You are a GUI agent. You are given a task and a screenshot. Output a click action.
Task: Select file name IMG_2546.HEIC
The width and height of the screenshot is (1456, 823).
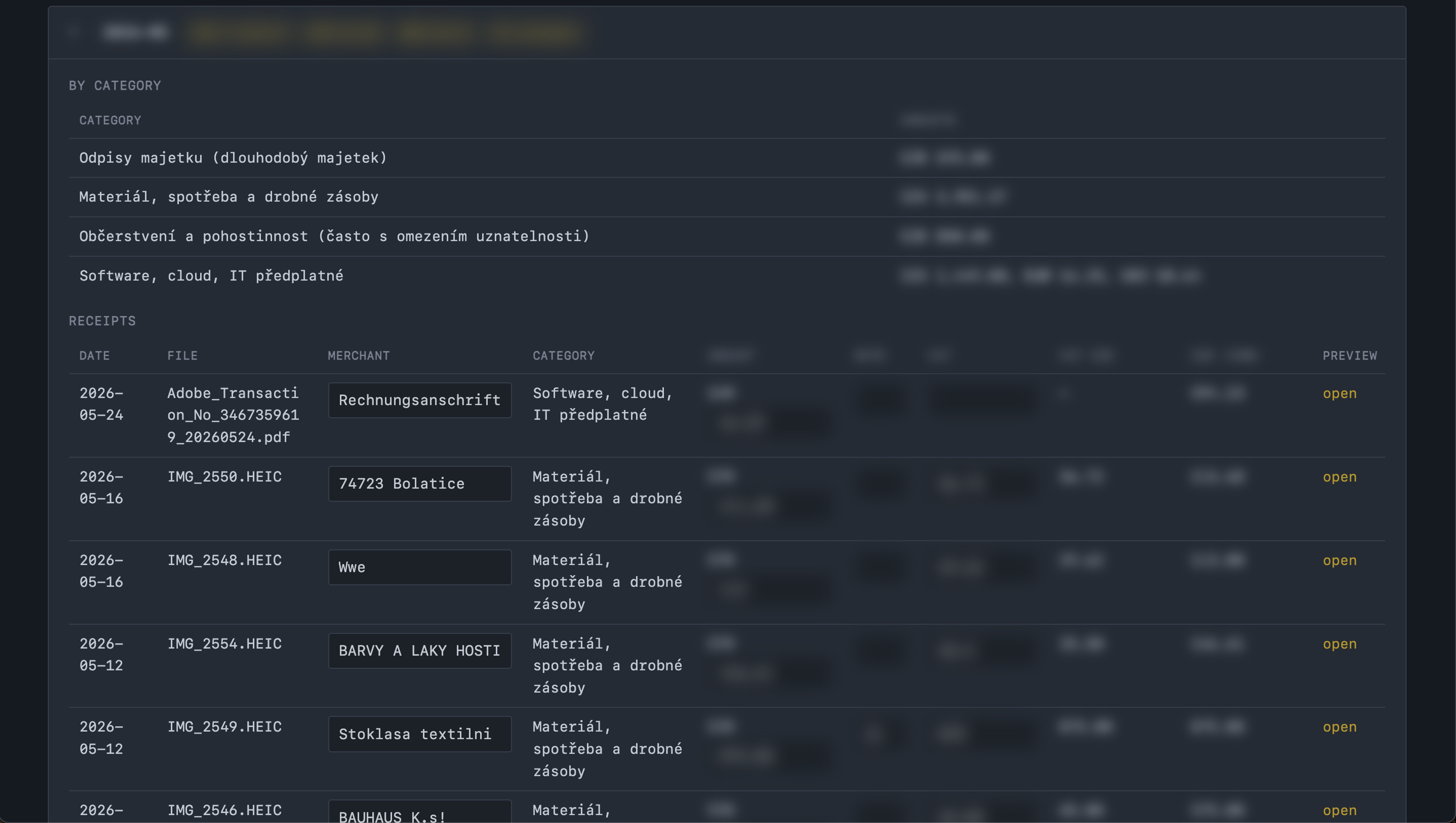pos(224,810)
